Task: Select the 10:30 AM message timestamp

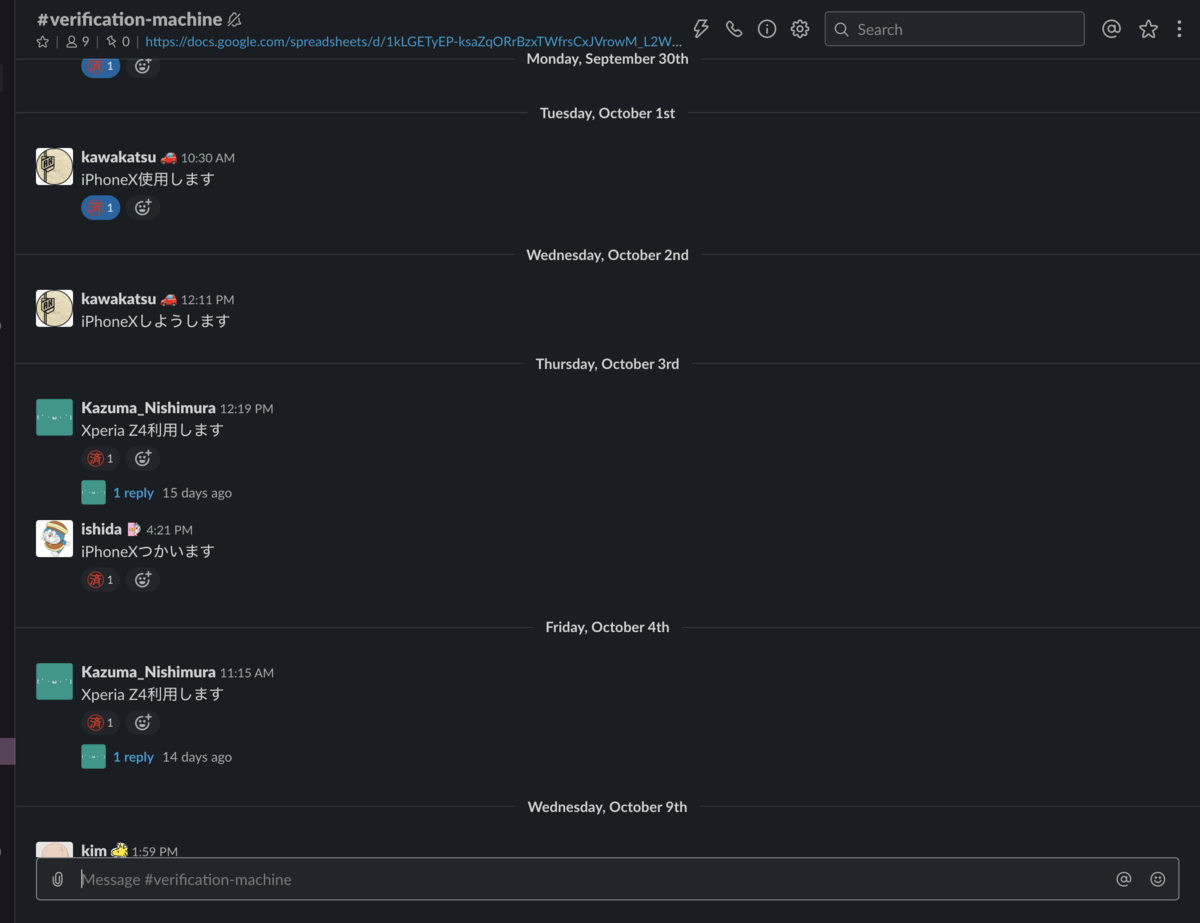Action: pyautogui.click(x=208, y=158)
